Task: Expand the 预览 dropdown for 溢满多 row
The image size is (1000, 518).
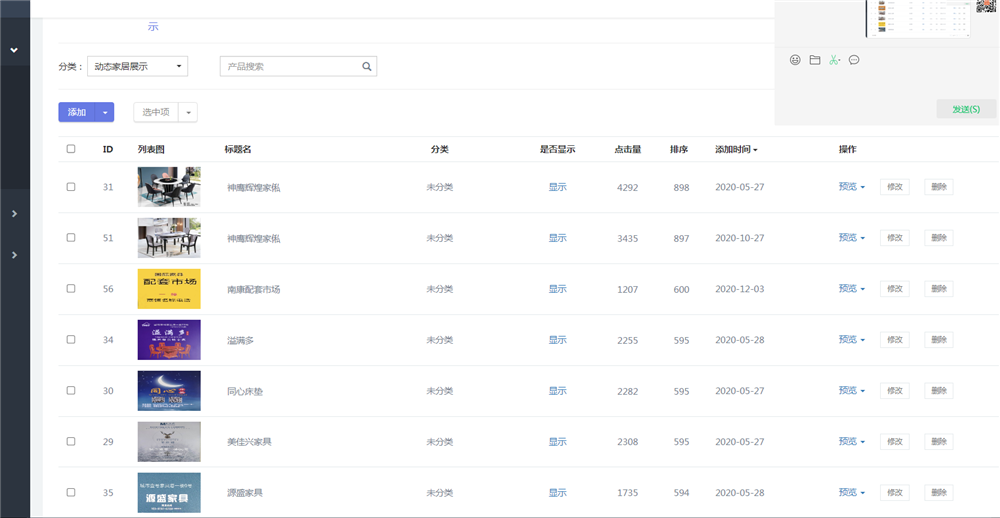Action: pyautogui.click(x=852, y=340)
